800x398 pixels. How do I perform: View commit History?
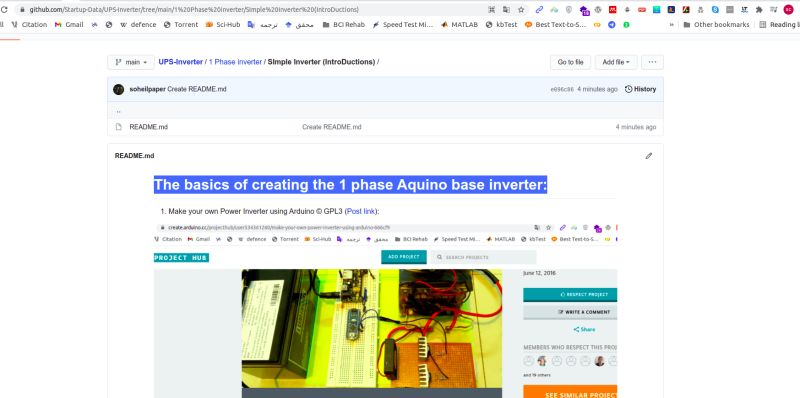[641, 89]
